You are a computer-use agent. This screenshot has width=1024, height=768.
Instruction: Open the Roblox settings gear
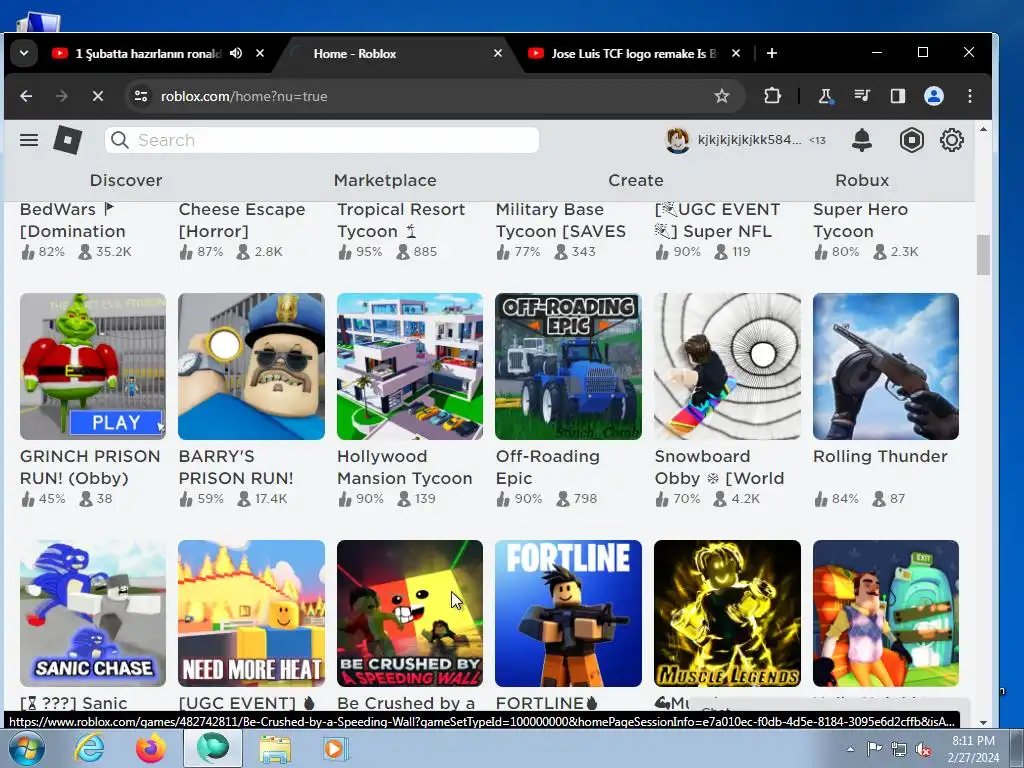click(x=952, y=140)
